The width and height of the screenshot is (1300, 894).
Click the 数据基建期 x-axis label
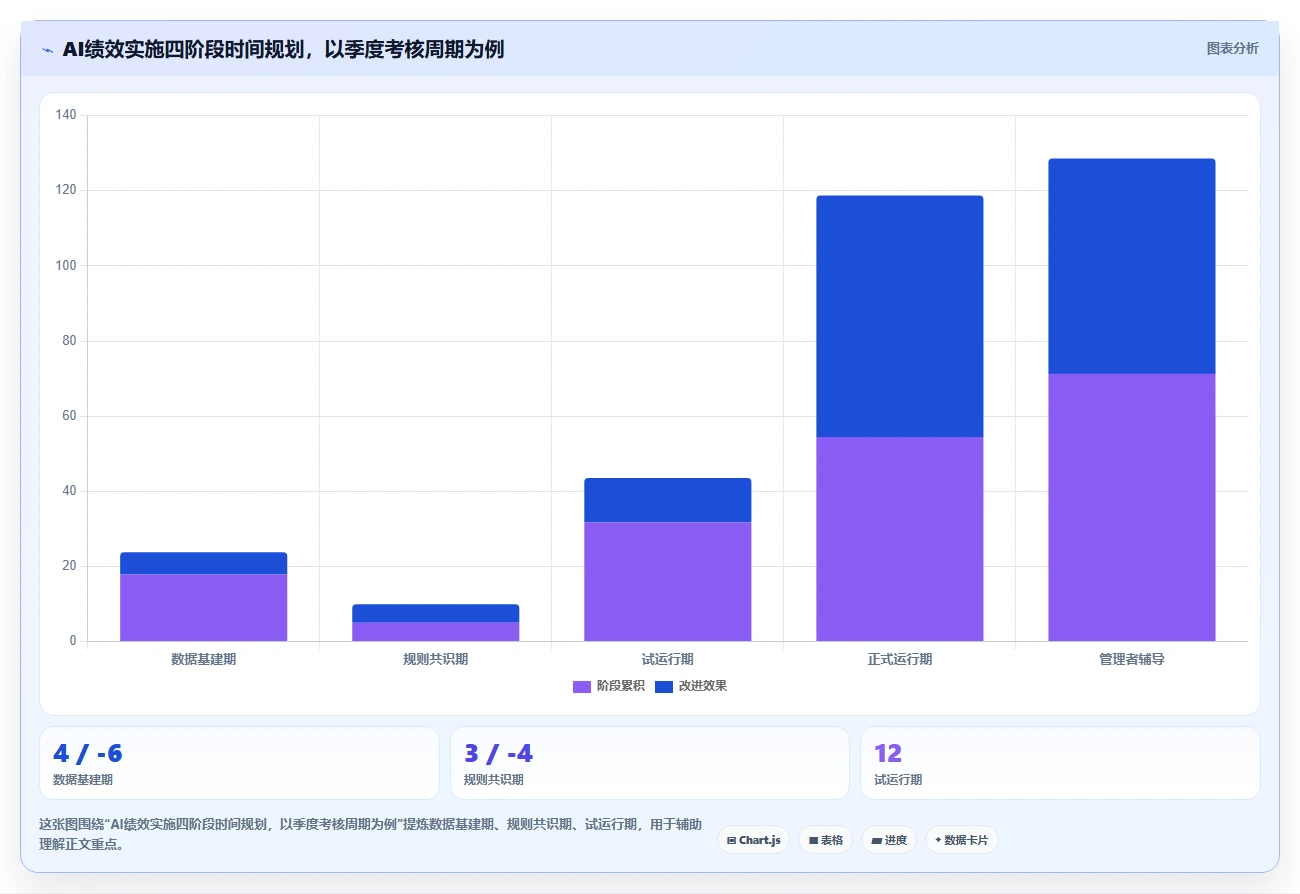pos(204,660)
